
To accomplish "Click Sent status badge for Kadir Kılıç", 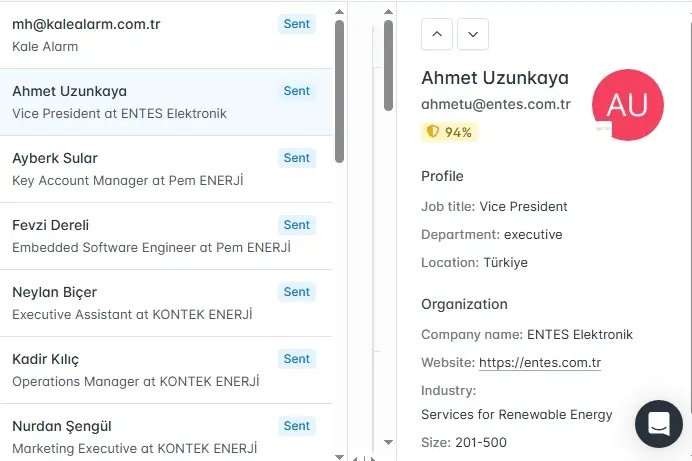I will (297, 359).
